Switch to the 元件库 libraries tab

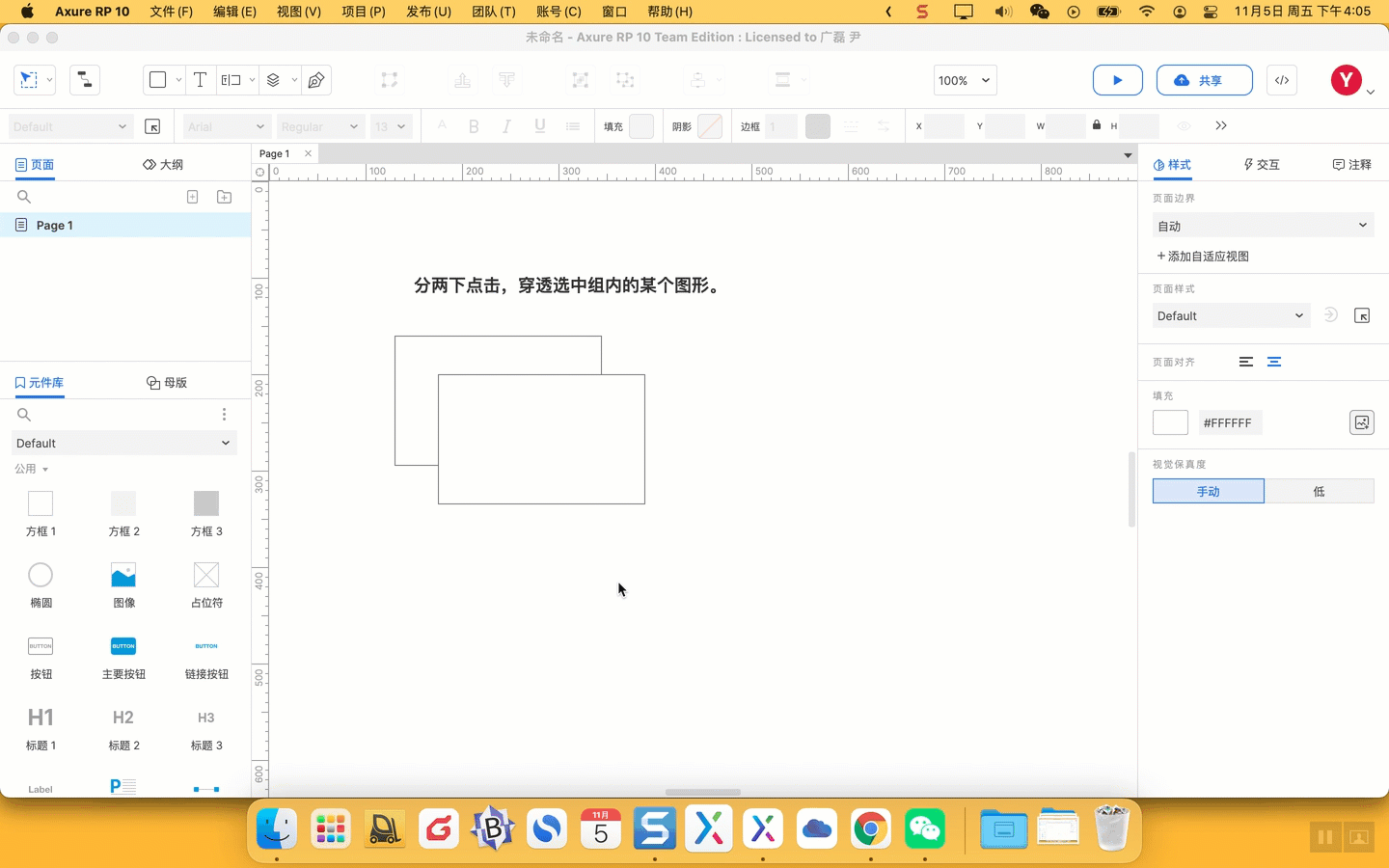point(39,383)
